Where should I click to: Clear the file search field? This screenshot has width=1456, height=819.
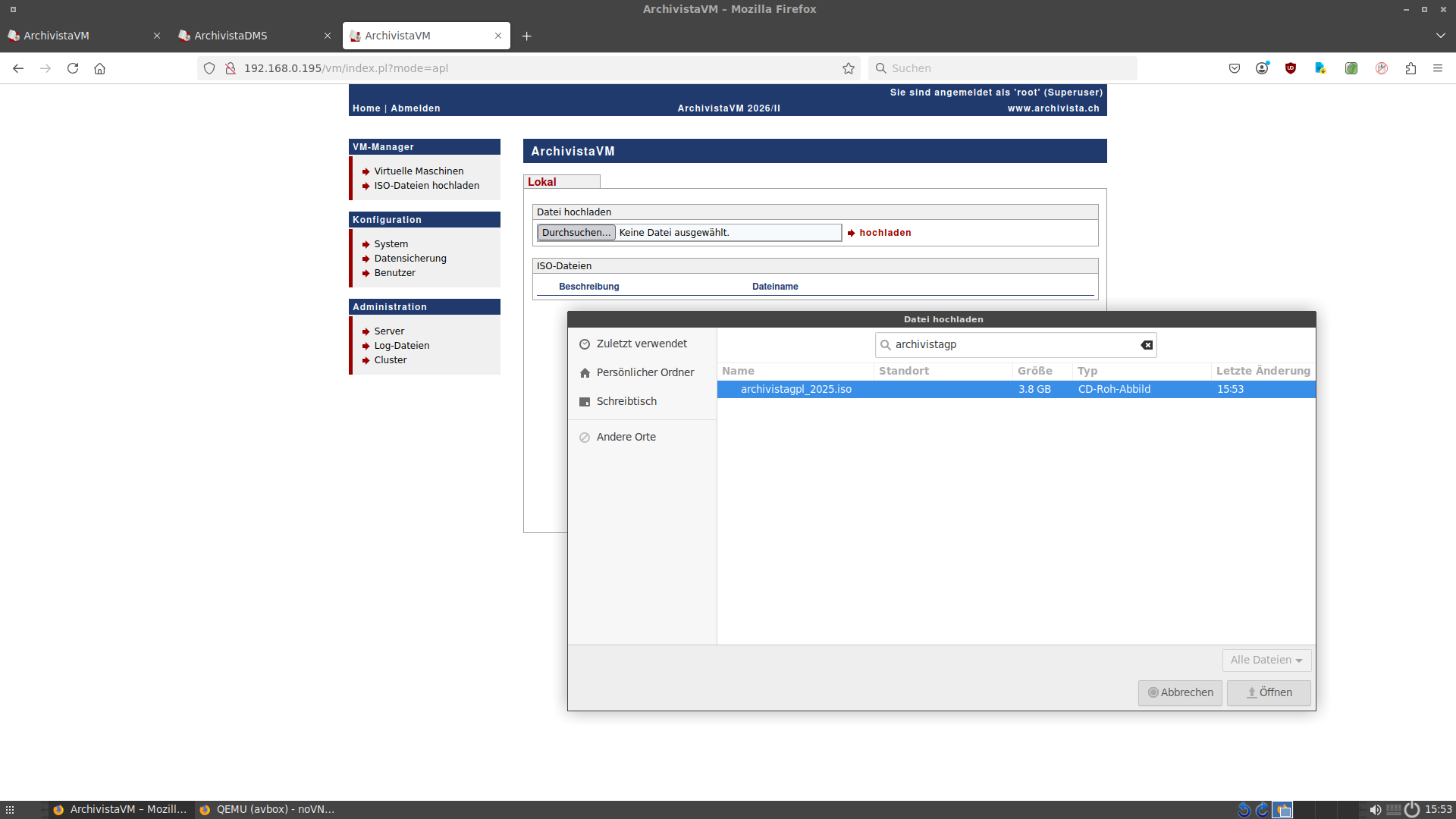[x=1147, y=345]
